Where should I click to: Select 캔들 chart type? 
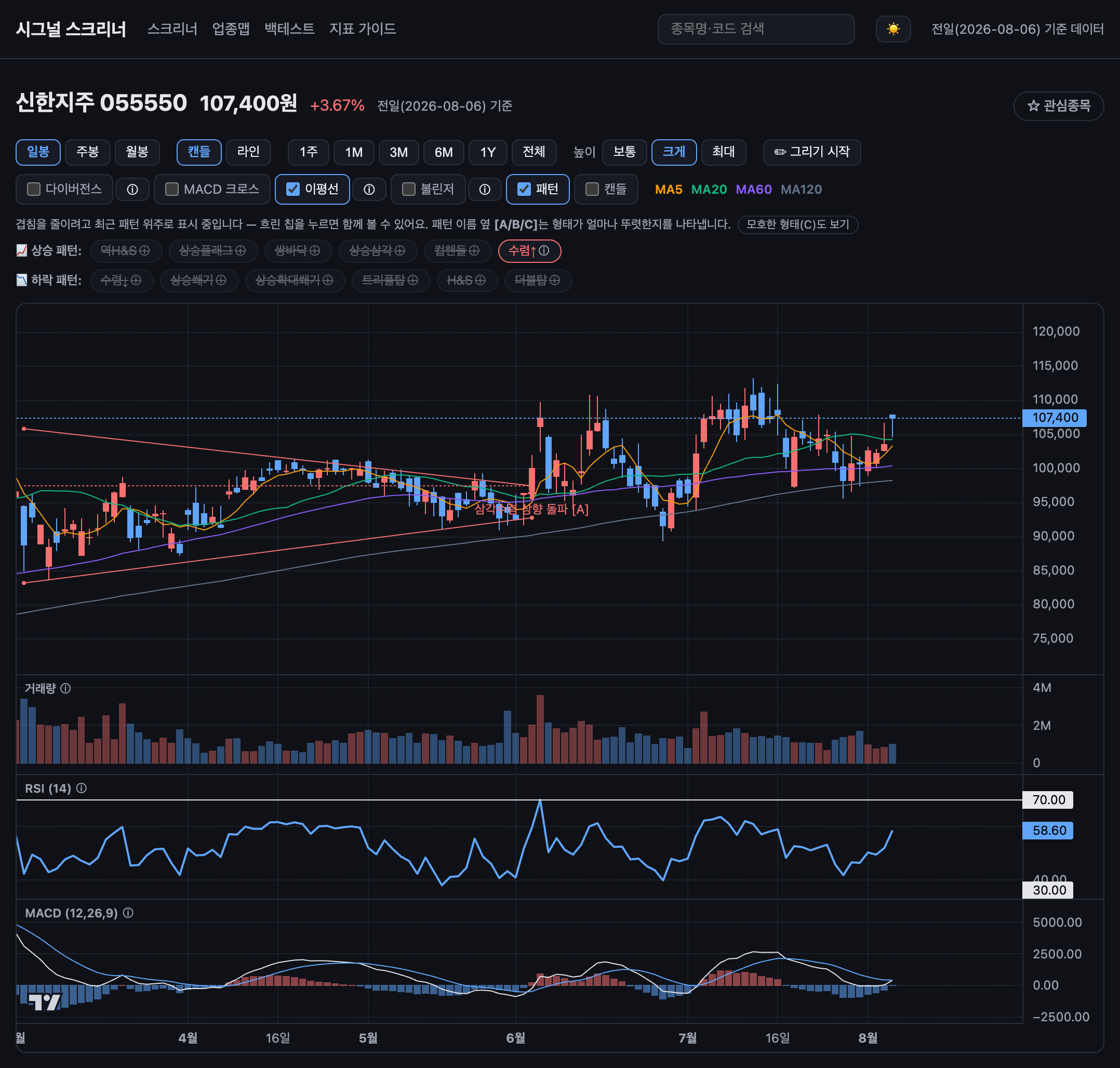coord(199,152)
